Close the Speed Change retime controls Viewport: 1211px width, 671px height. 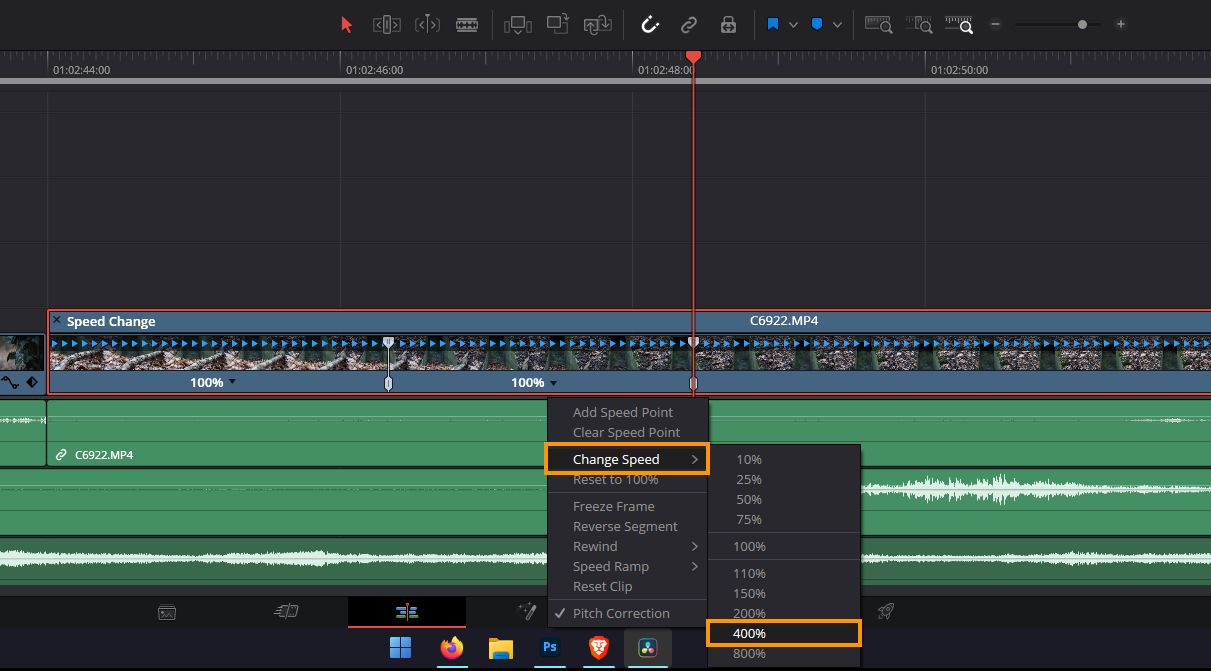(x=56, y=320)
